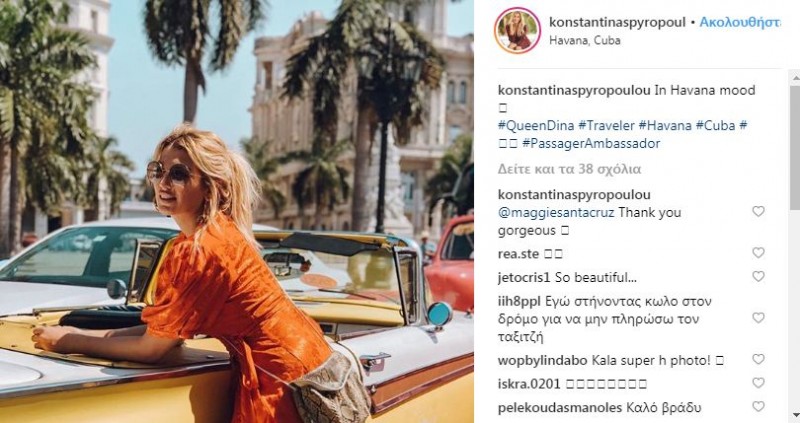Image resolution: width=800 pixels, height=423 pixels.
Task: Open the #QueenDina hashtag
Action: 536,126
